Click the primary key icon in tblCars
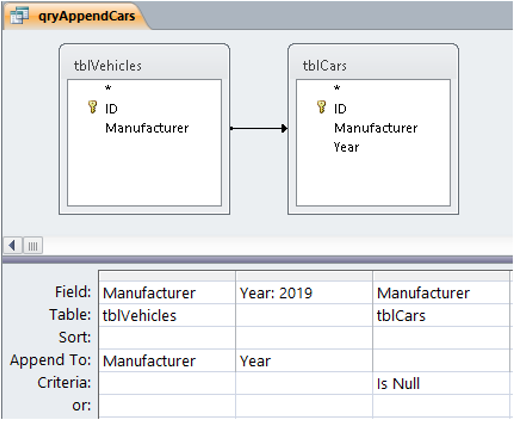The height and width of the screenshot is (421, 514). pos(321,107)
